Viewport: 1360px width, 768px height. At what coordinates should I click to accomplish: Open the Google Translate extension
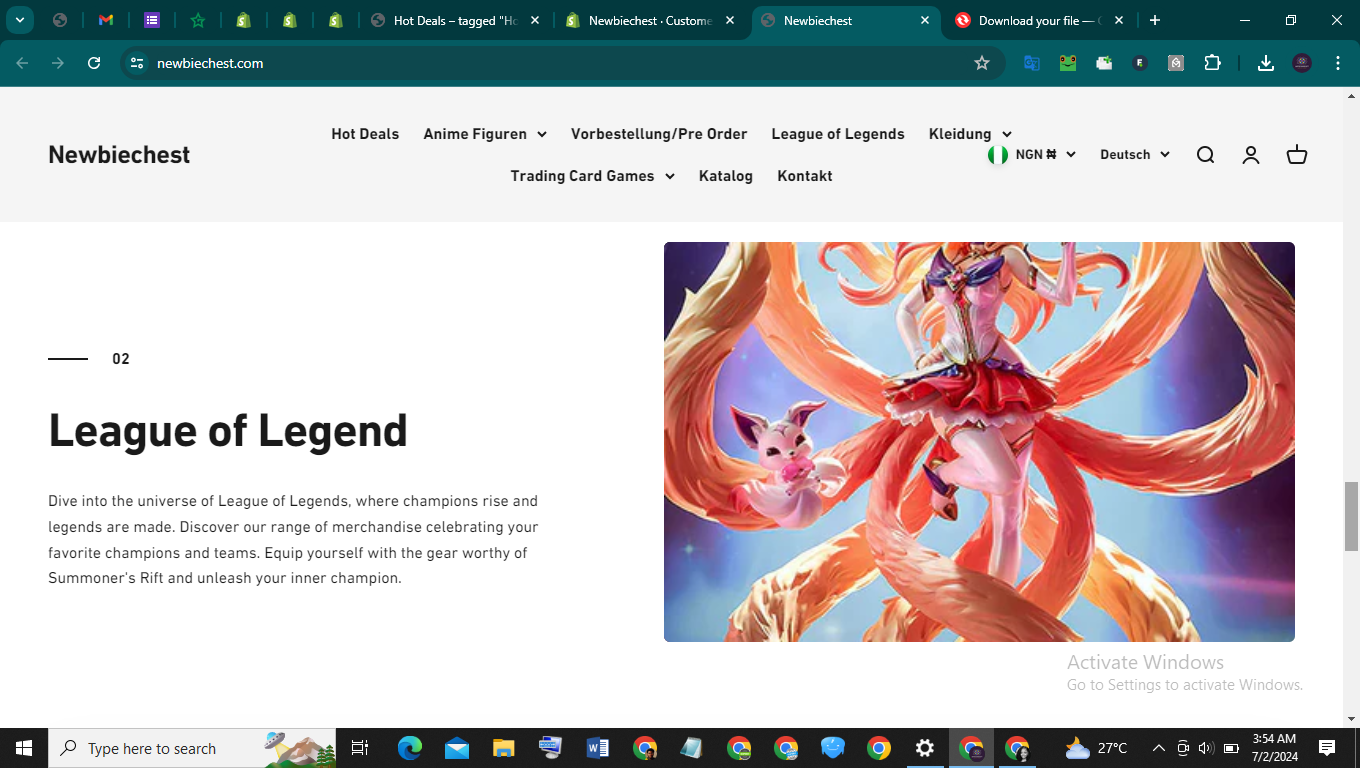(x=1032, y=63)
